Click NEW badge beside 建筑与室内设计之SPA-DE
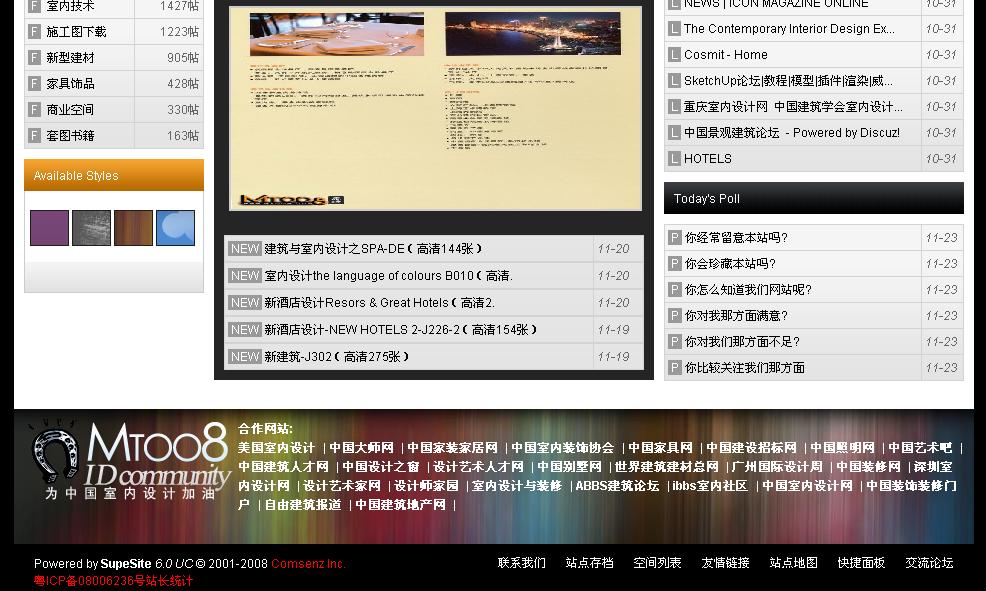986x591 pixels. [x=245, y=249]
